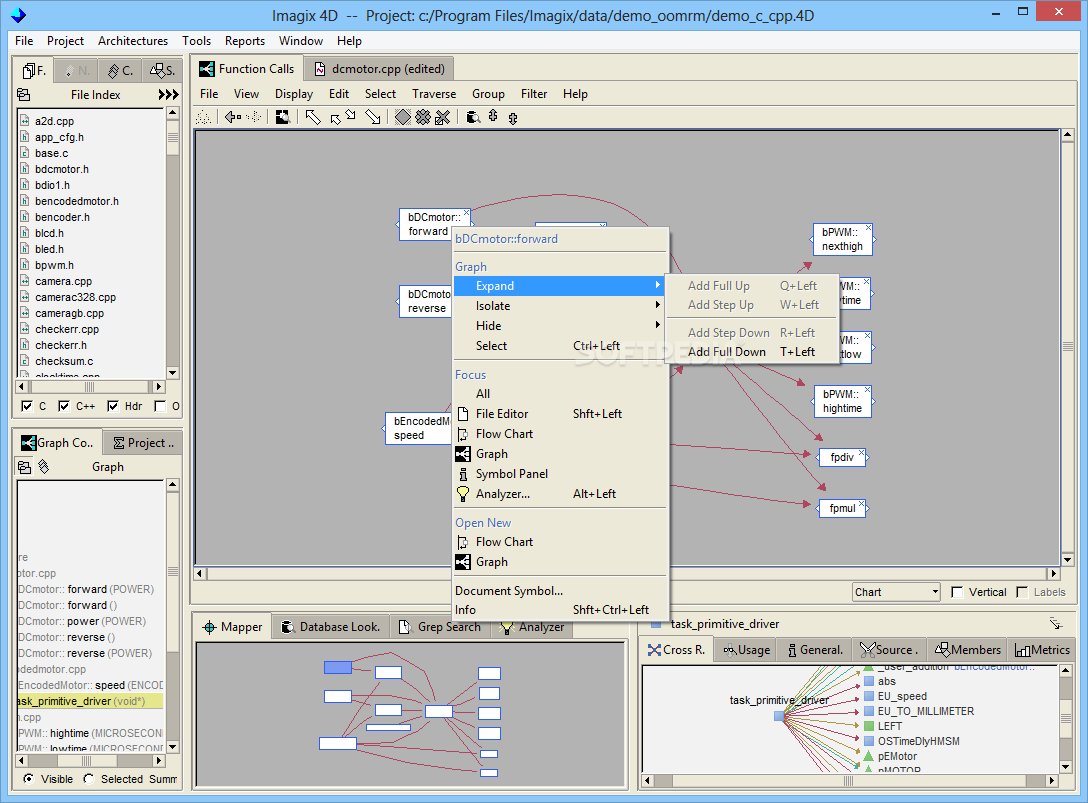Click the crossed-out diamonds toolbar icon

(442, 117)
